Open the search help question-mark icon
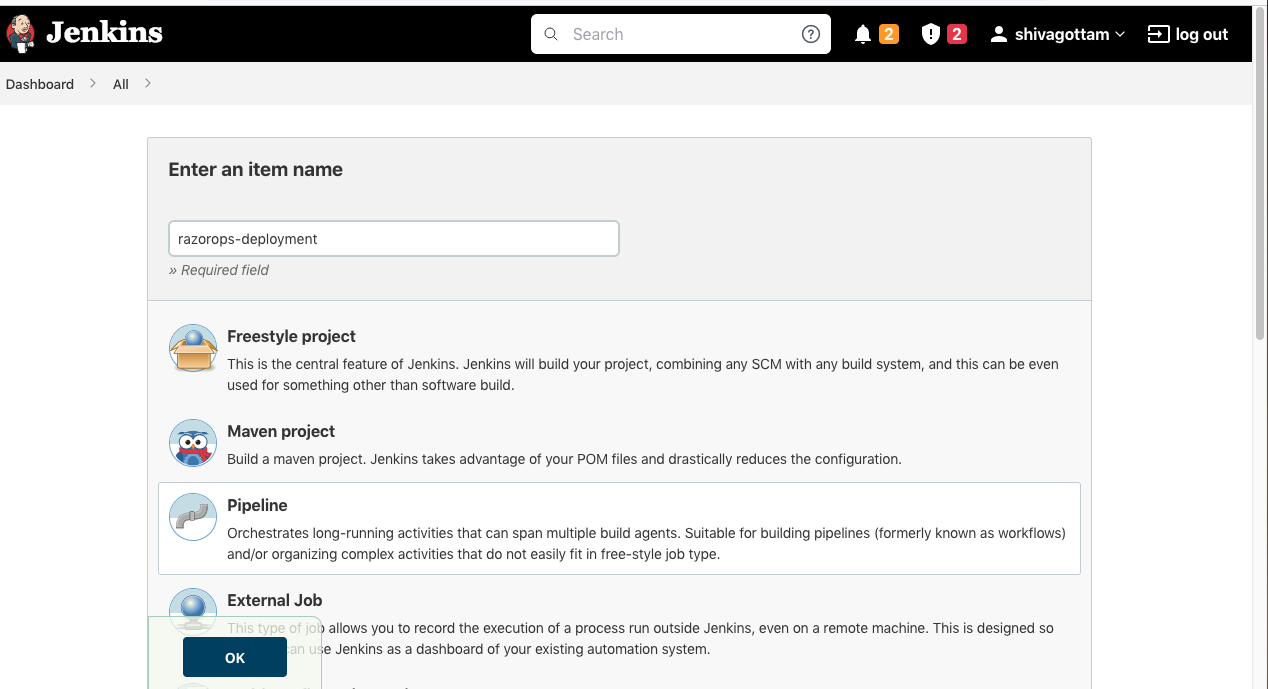Image resolution: width=1268 pixels, height=689 pixels. coord(811,34)
